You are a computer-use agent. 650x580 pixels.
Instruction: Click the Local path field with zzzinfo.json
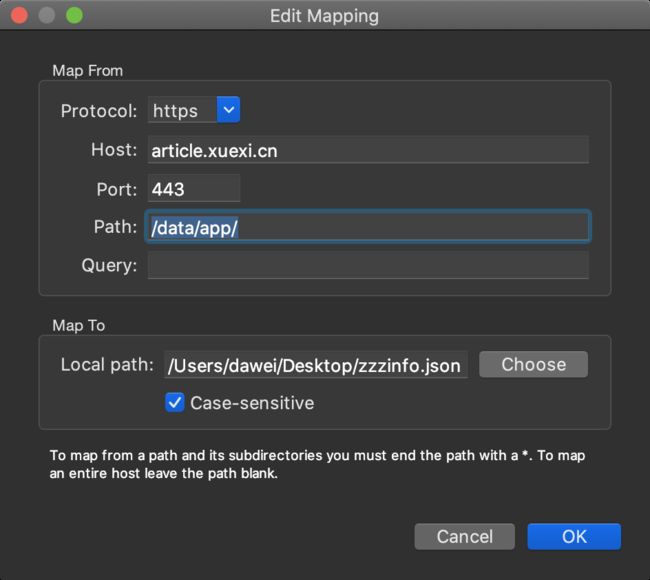pos(316,365)
